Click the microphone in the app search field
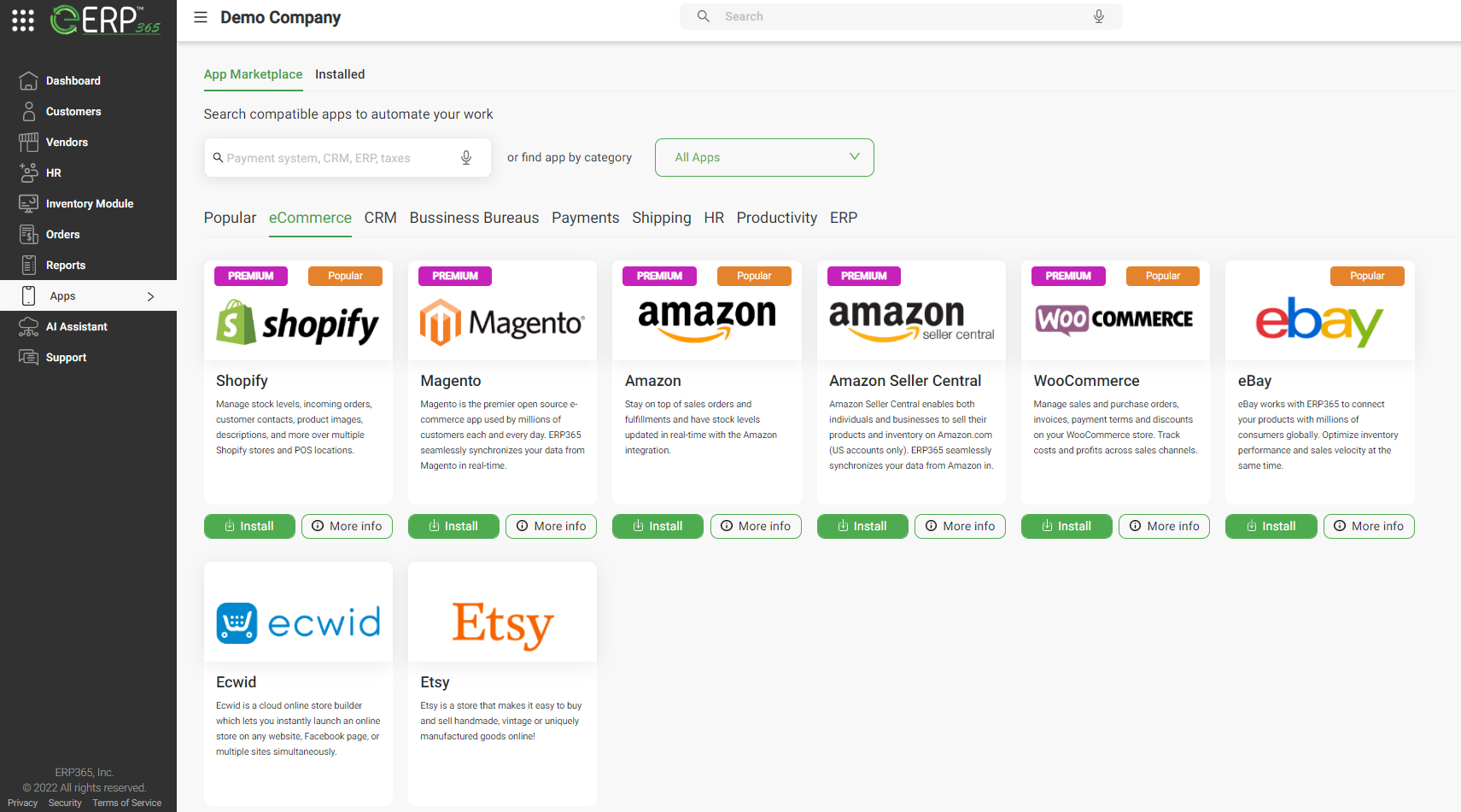The width and height of the screenshot is (1461, 812). tap(466, 158)
